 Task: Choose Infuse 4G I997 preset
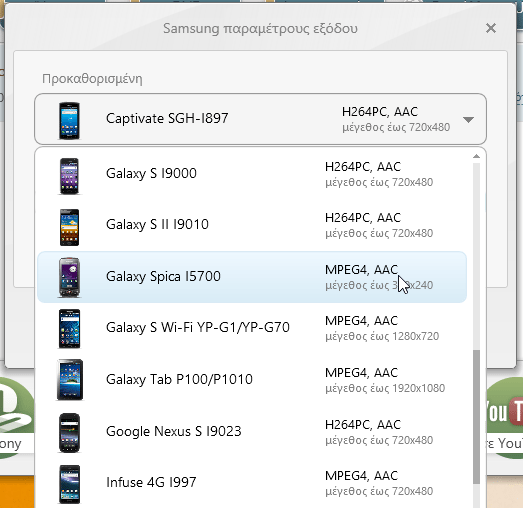click(x=252, y=483)
